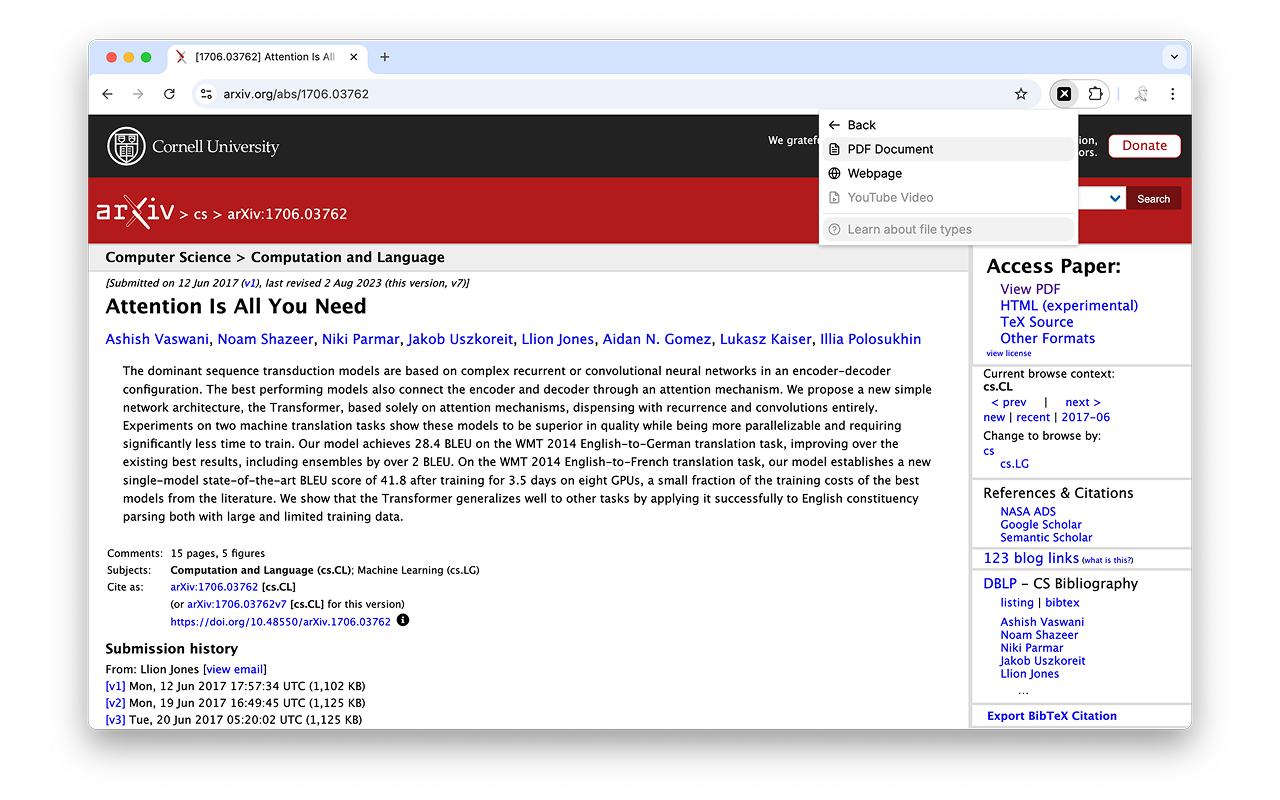The image size is (1280, 800).
Task: Open a new browser tab with the plus
Action: pyautogui.click(x=385, y=57)
